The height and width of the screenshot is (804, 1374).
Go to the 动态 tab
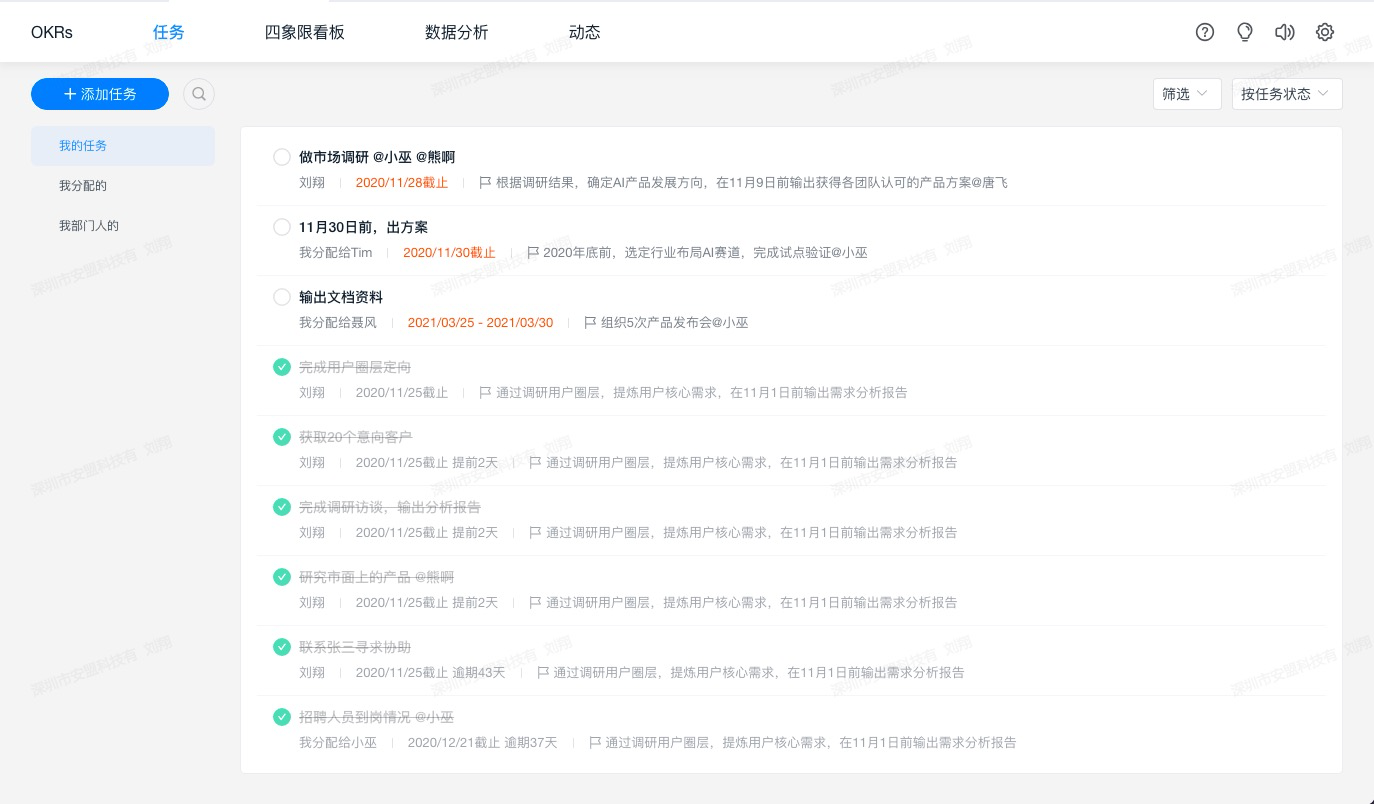pyautogui.click(x=585, y=32)
